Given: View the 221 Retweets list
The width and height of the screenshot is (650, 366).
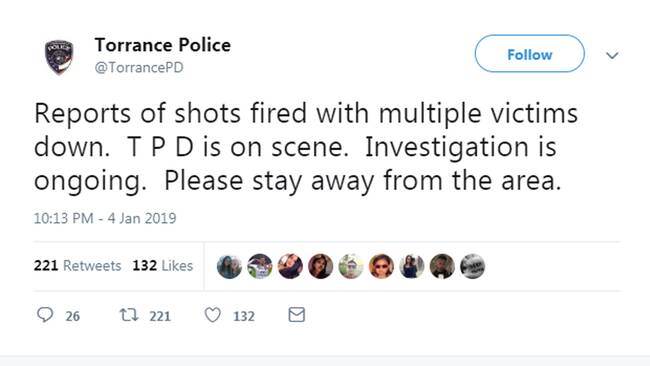Looking at the screenshot, I should pos(78,265).
